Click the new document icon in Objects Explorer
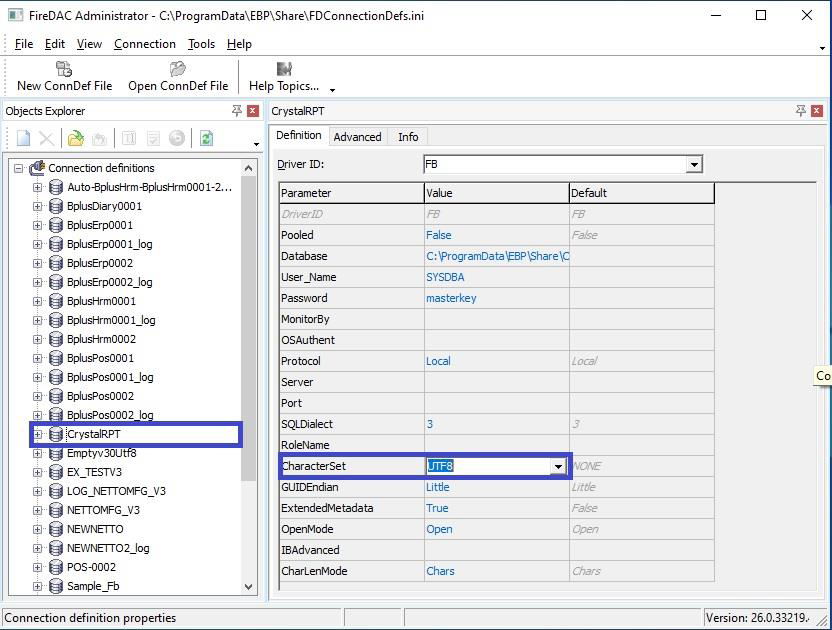Screen dimensions: 832x630 [x=23, y=139]
